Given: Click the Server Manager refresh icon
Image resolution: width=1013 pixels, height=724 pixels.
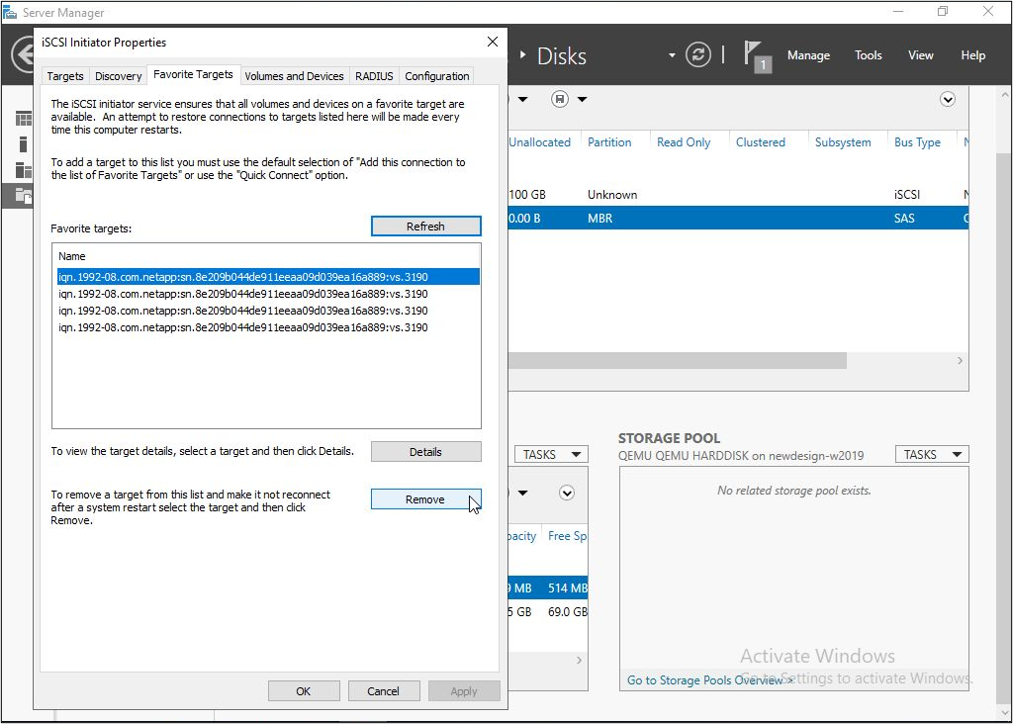Looking at the screenshot, I should coord(698,55).
